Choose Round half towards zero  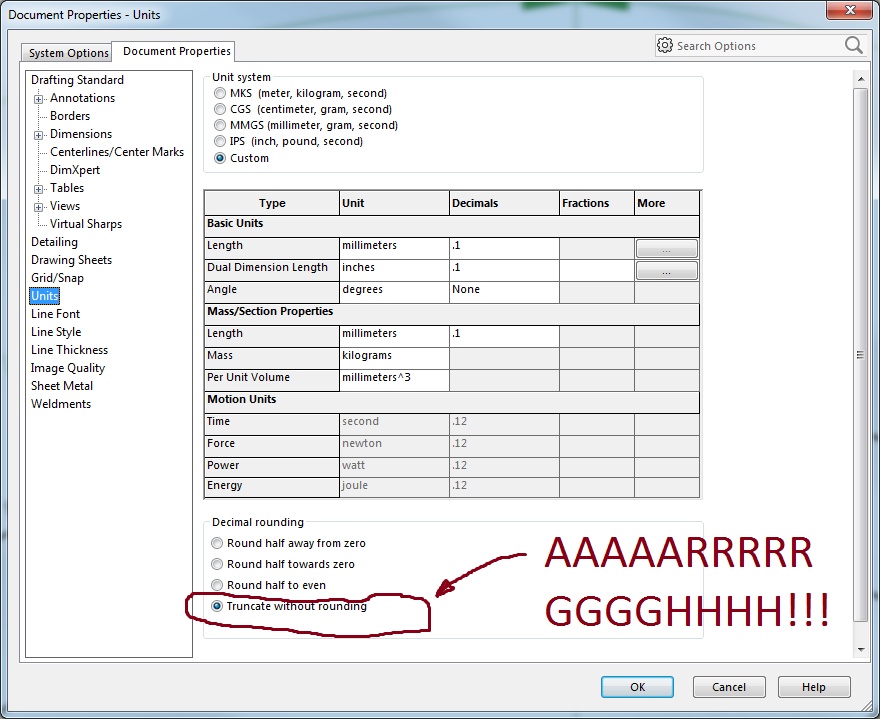(217, 564)
